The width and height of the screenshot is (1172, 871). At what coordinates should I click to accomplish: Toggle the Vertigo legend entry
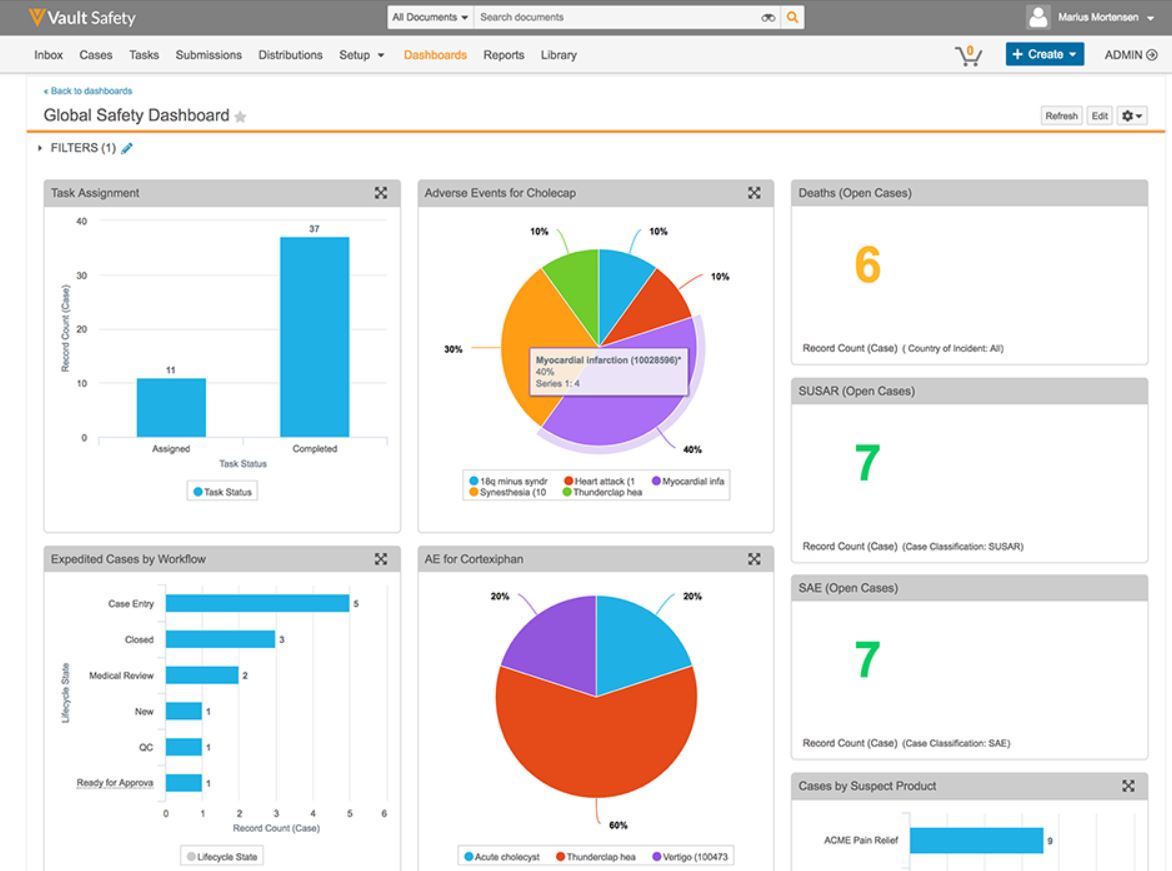pyautogui.click(x=691, y=857)
